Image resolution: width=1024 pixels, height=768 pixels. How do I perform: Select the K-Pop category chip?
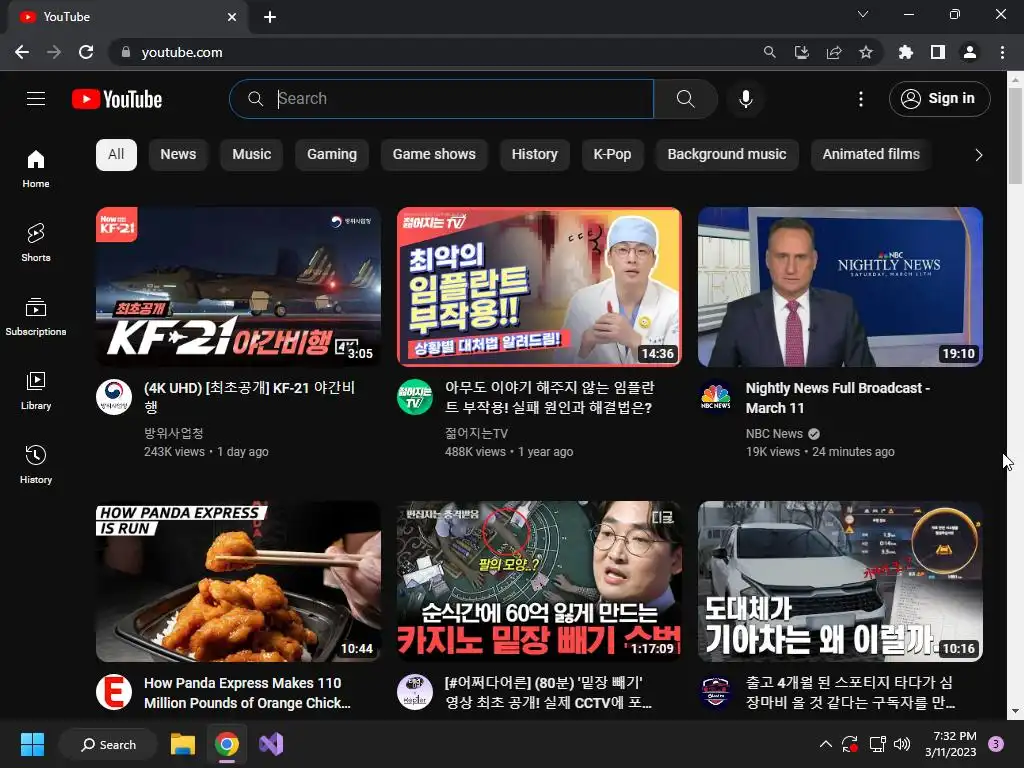pos(612,155)
